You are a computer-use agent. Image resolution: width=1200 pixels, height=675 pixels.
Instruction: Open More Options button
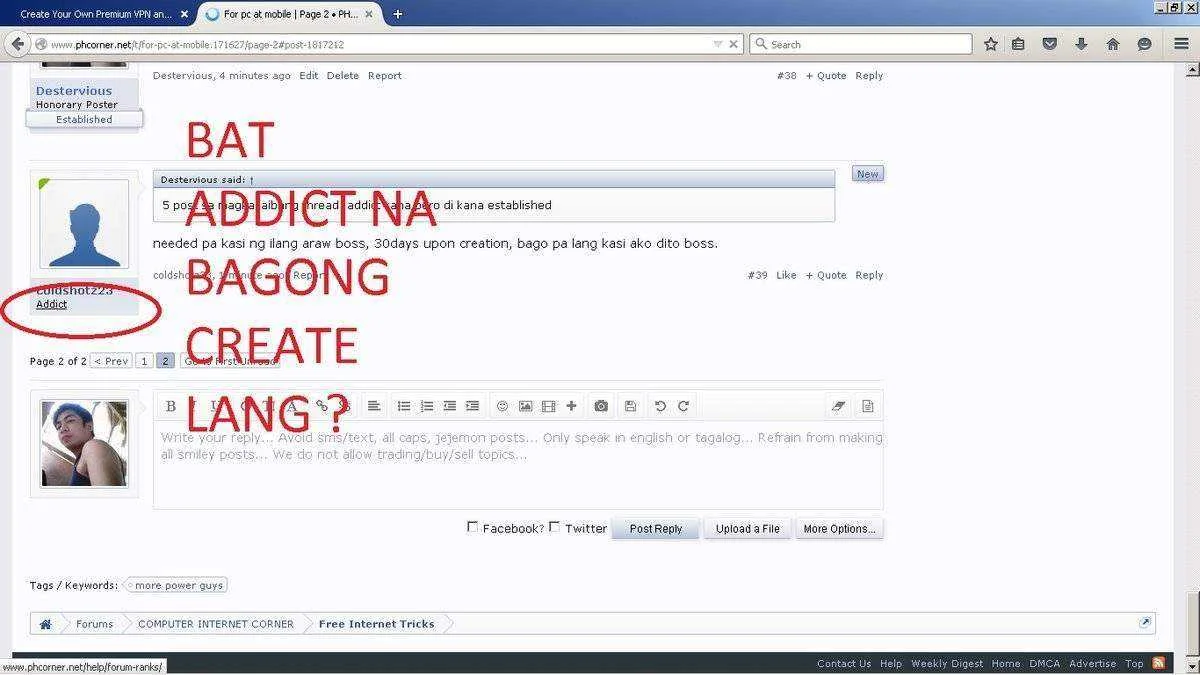pos(839,529)
